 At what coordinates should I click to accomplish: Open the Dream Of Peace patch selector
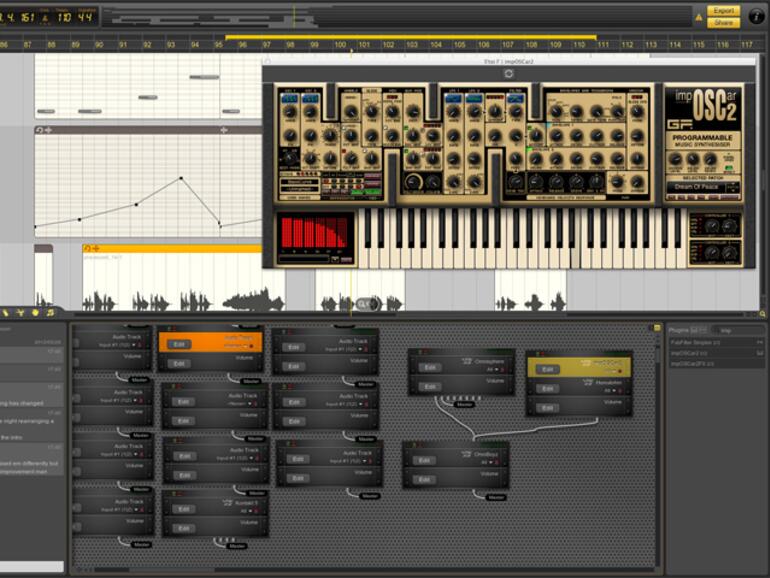(703, 187)
